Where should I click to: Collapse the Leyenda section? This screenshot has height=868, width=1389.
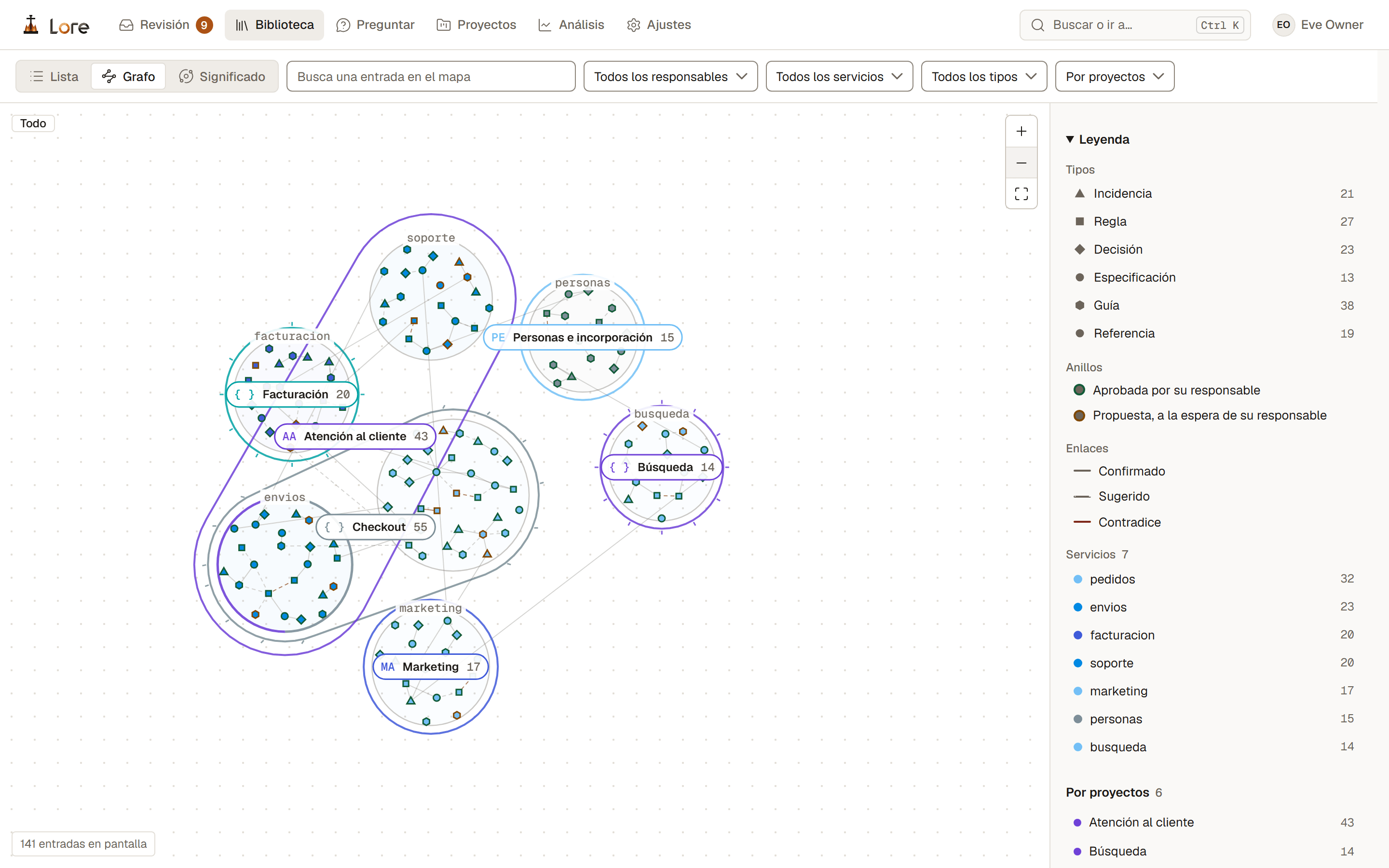point(1097,139)
